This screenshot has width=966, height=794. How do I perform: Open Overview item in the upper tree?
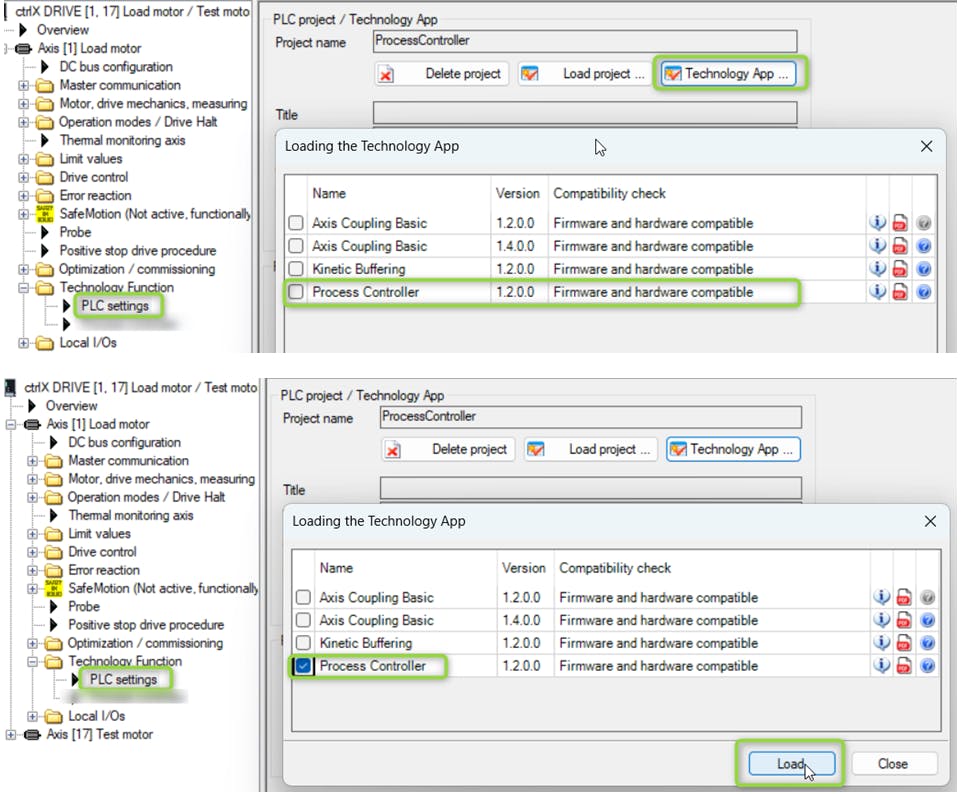click(63, 30)
